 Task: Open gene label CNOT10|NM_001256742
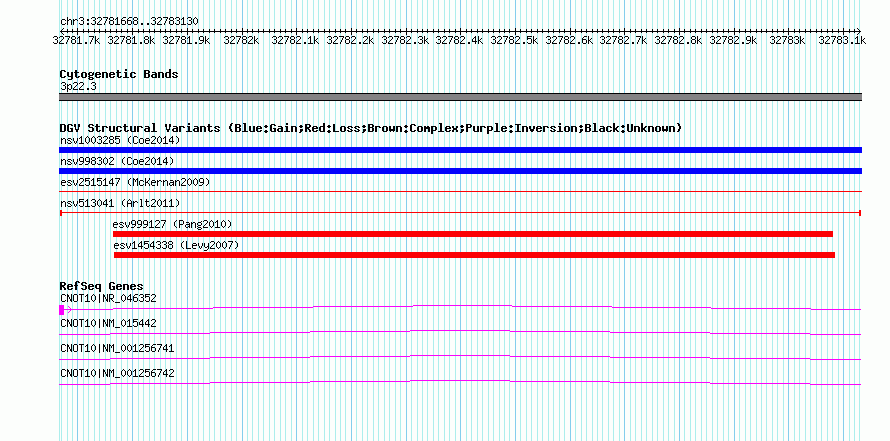(117, 373)
